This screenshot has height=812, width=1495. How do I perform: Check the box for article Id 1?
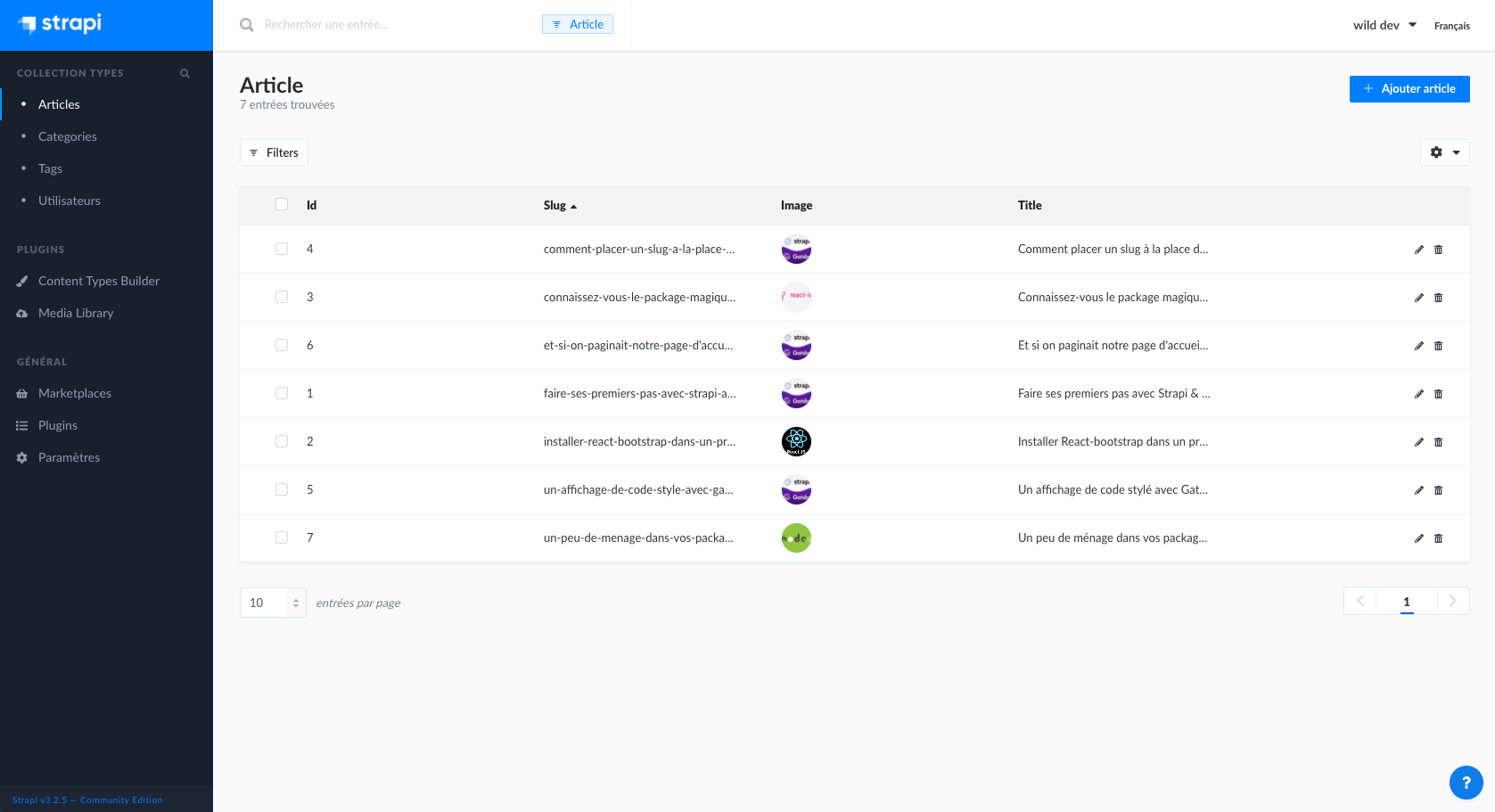(x=282, y=393)
